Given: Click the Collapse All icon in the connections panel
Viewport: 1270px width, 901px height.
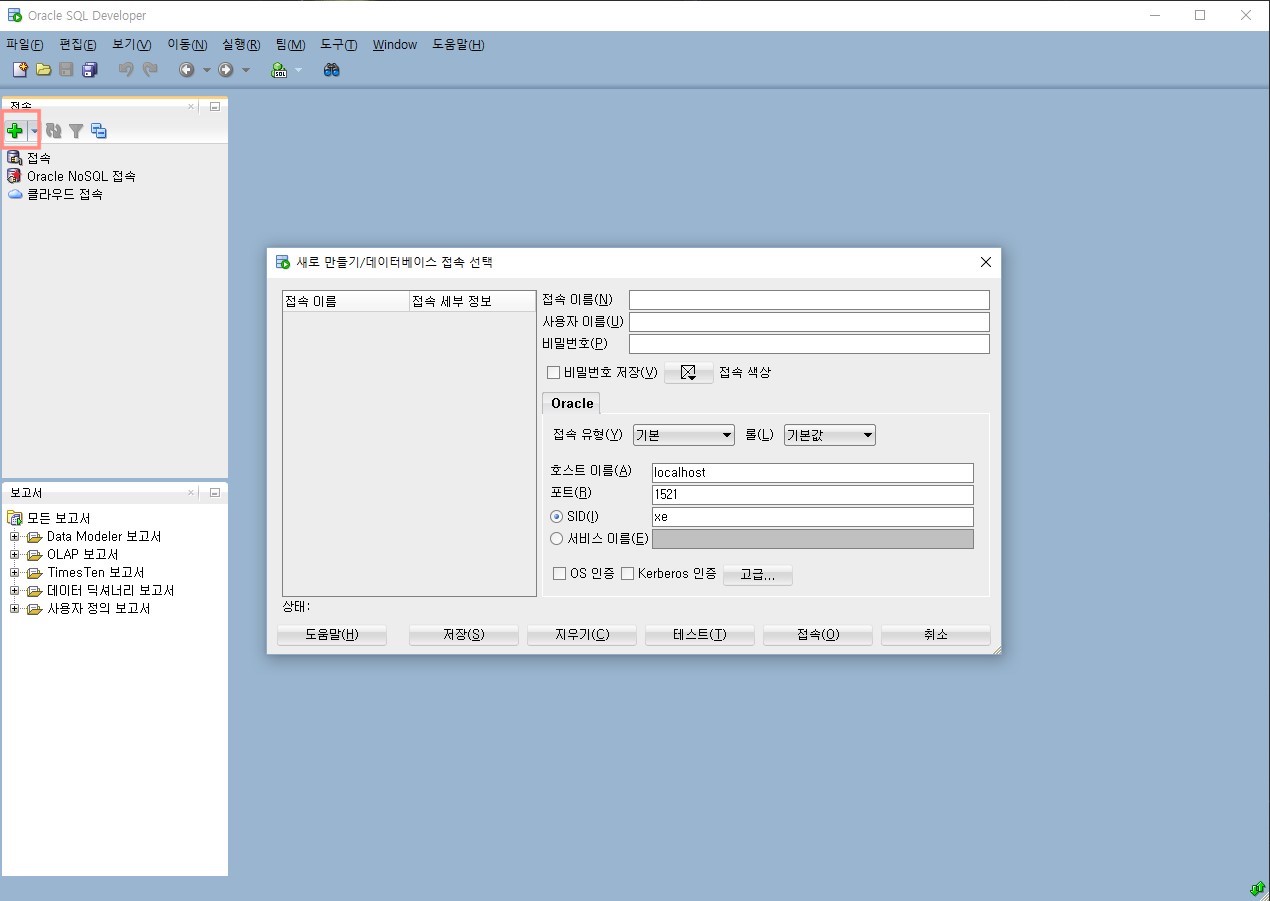Looking at the screenshot, I should [98, 131].
